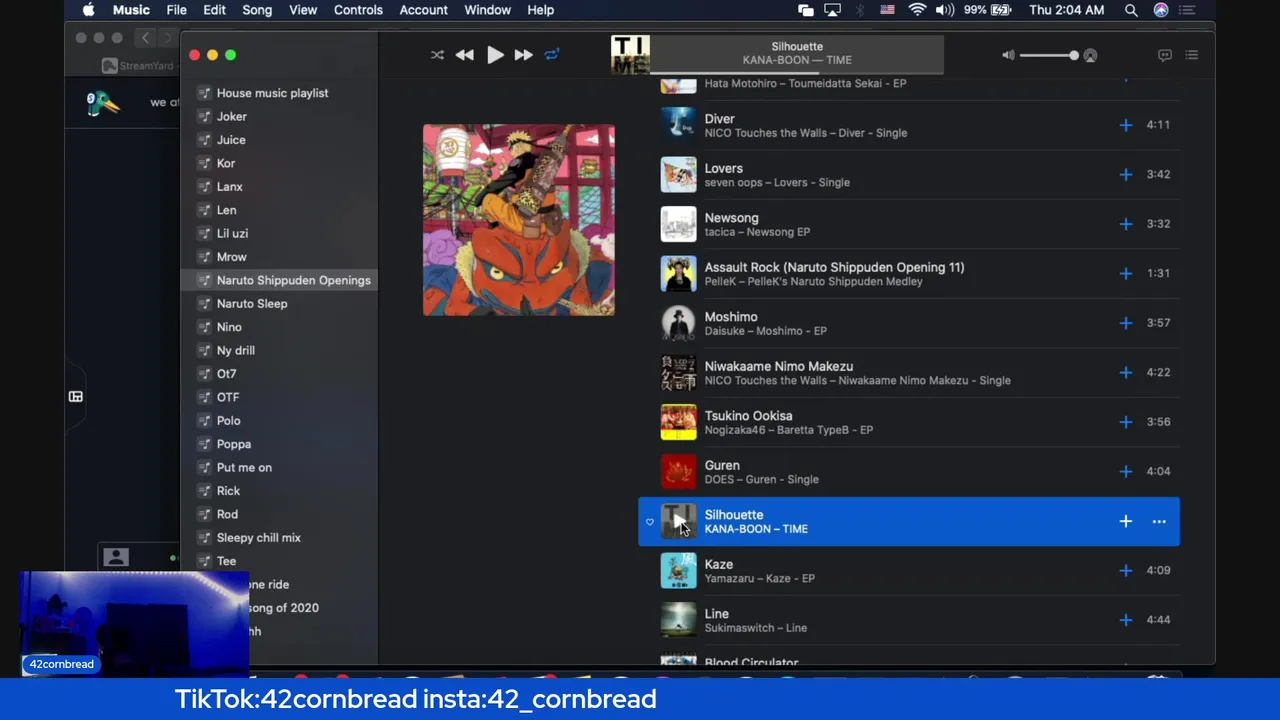Show lyrics panel
Image resolution: width=1280 pixels, height=720 pixels.
coord(1164,55)
